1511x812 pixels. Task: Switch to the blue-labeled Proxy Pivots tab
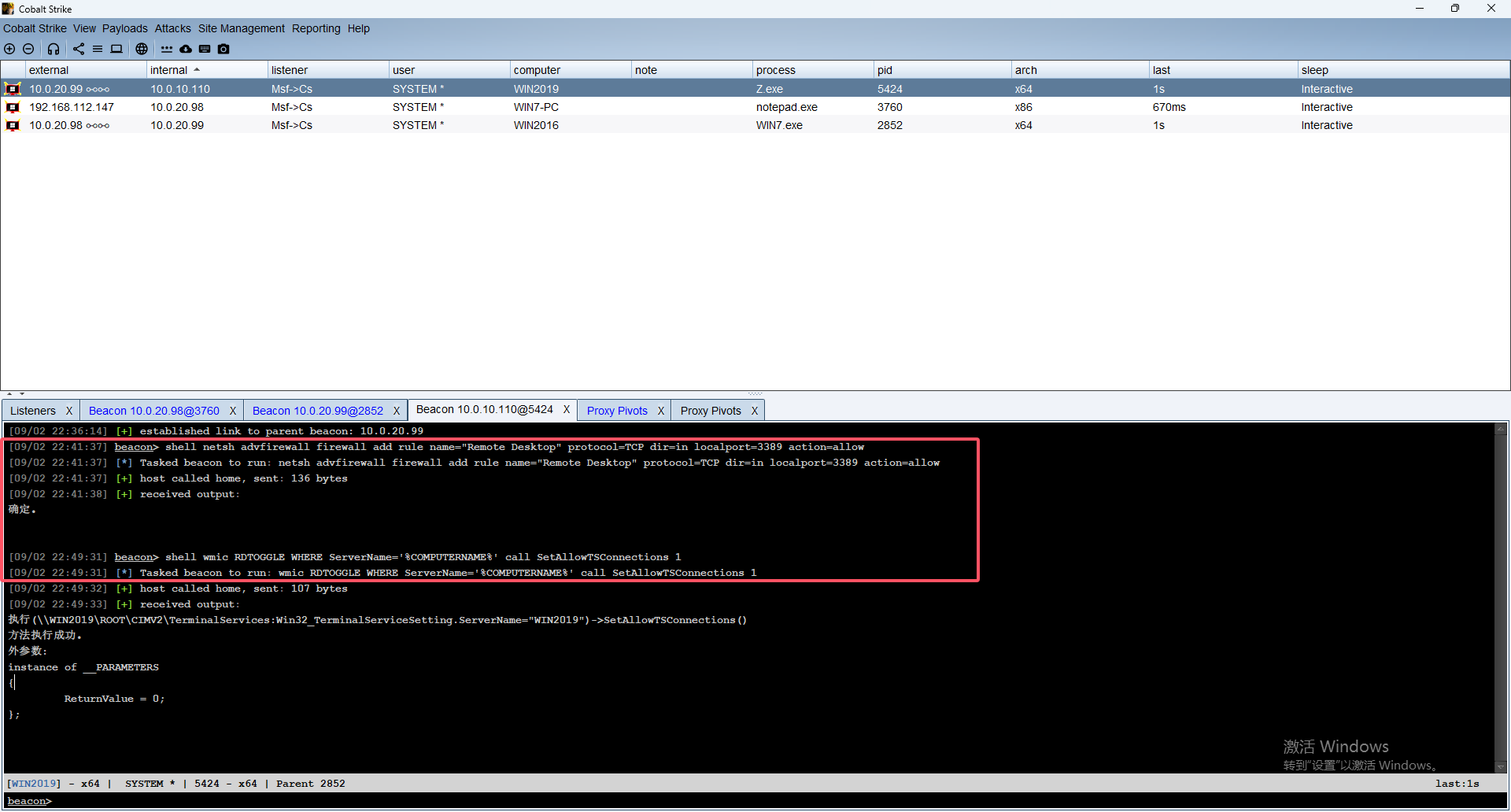coord(617,411)
